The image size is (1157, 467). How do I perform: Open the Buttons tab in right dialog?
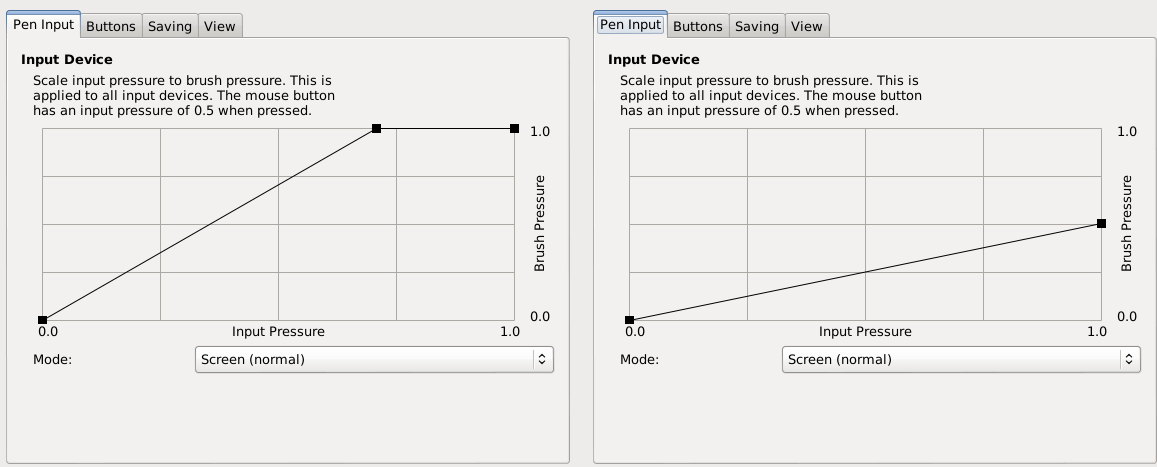(x=697, y=26)
